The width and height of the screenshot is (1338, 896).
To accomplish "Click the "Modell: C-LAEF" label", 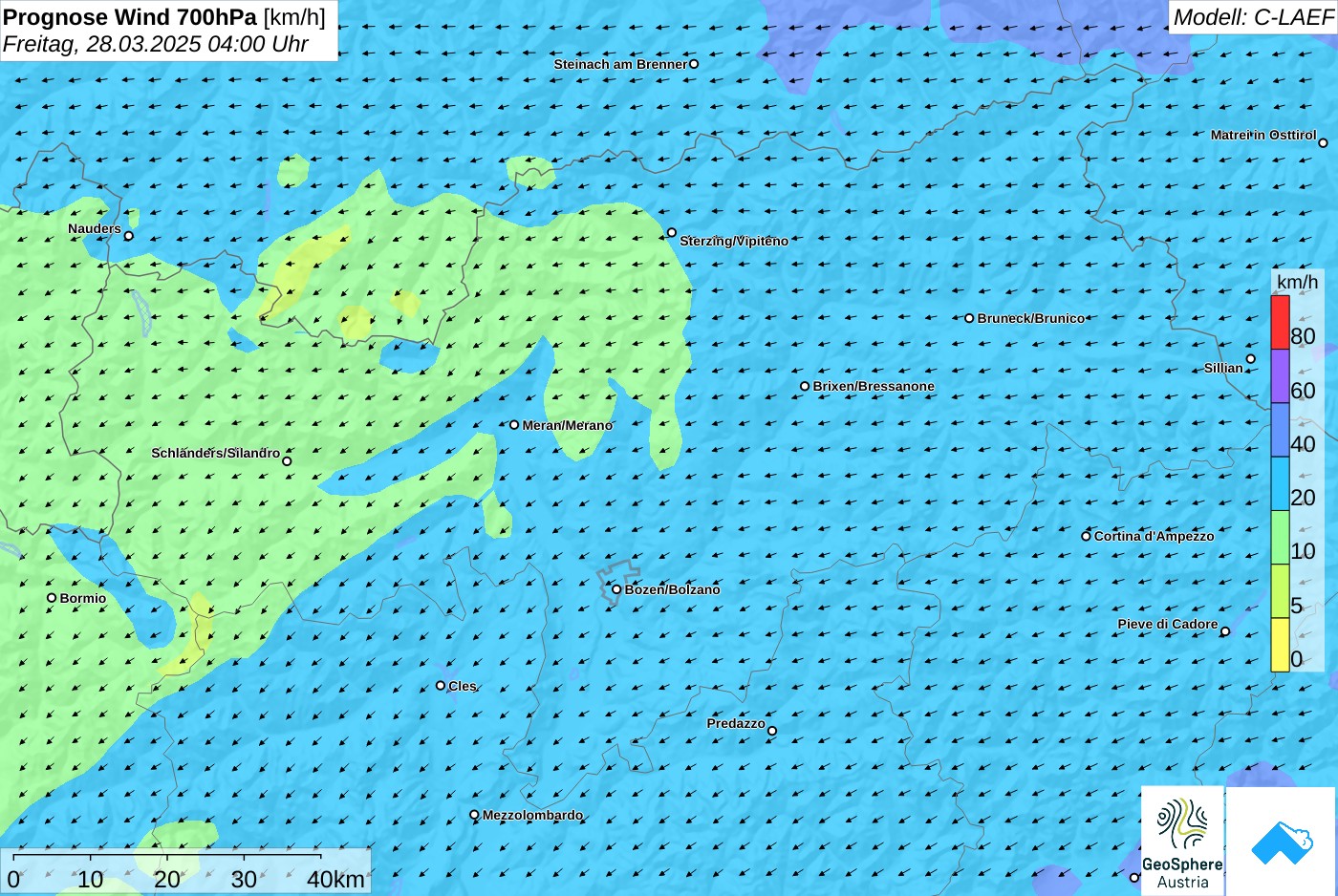I will (1253, 17).
